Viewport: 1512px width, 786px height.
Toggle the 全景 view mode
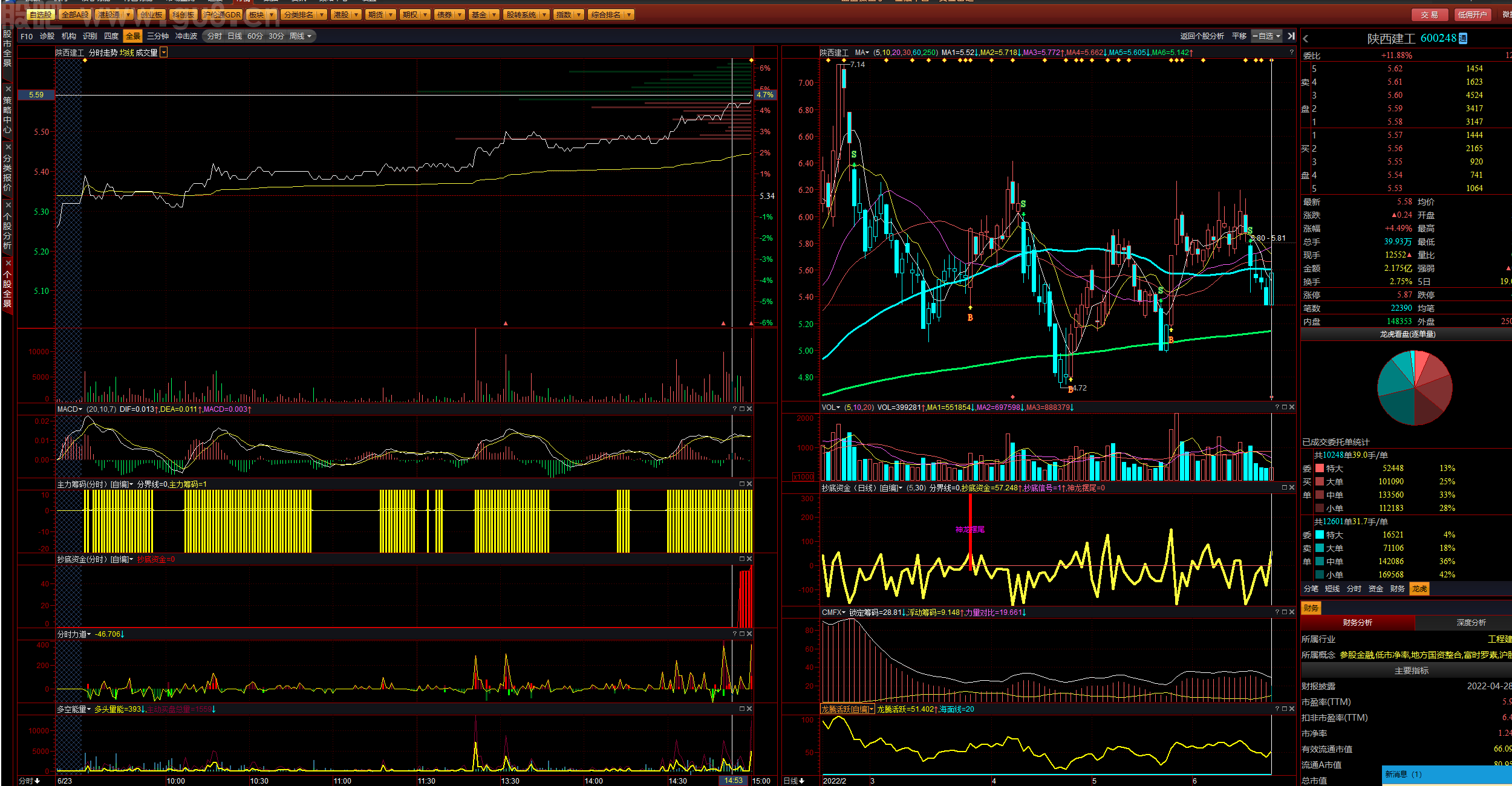[133, 36]
